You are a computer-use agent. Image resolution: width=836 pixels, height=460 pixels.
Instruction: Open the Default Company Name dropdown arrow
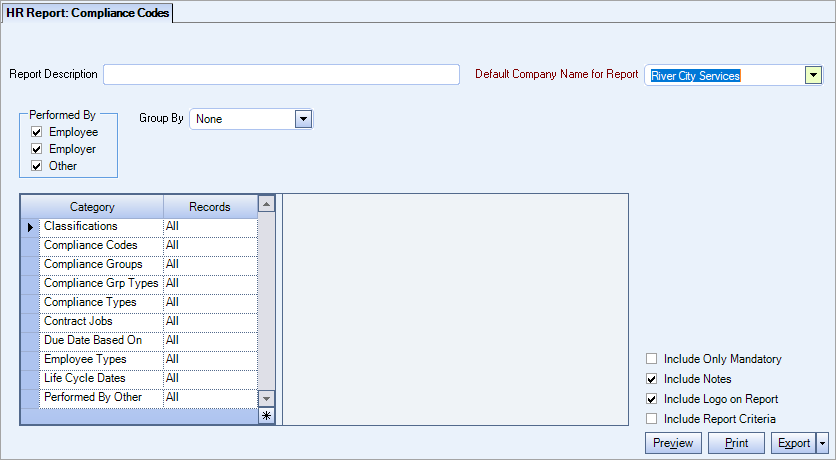point(813,75)
